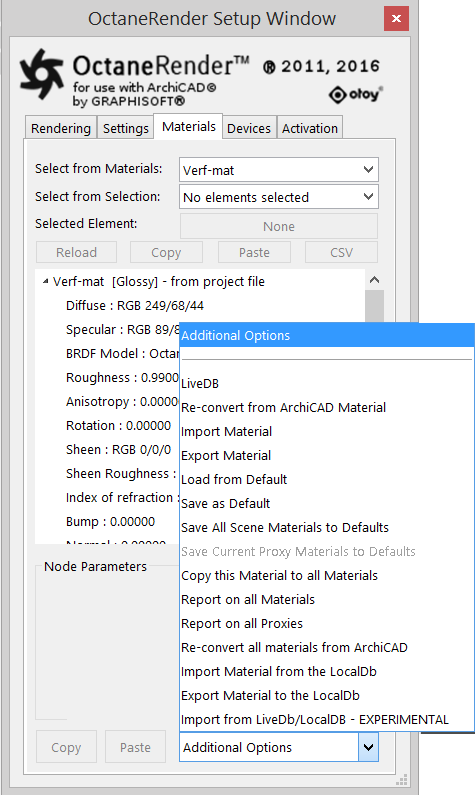Select the Bump : 0.00000 row
475x795 pixels.
click(111, 522)
